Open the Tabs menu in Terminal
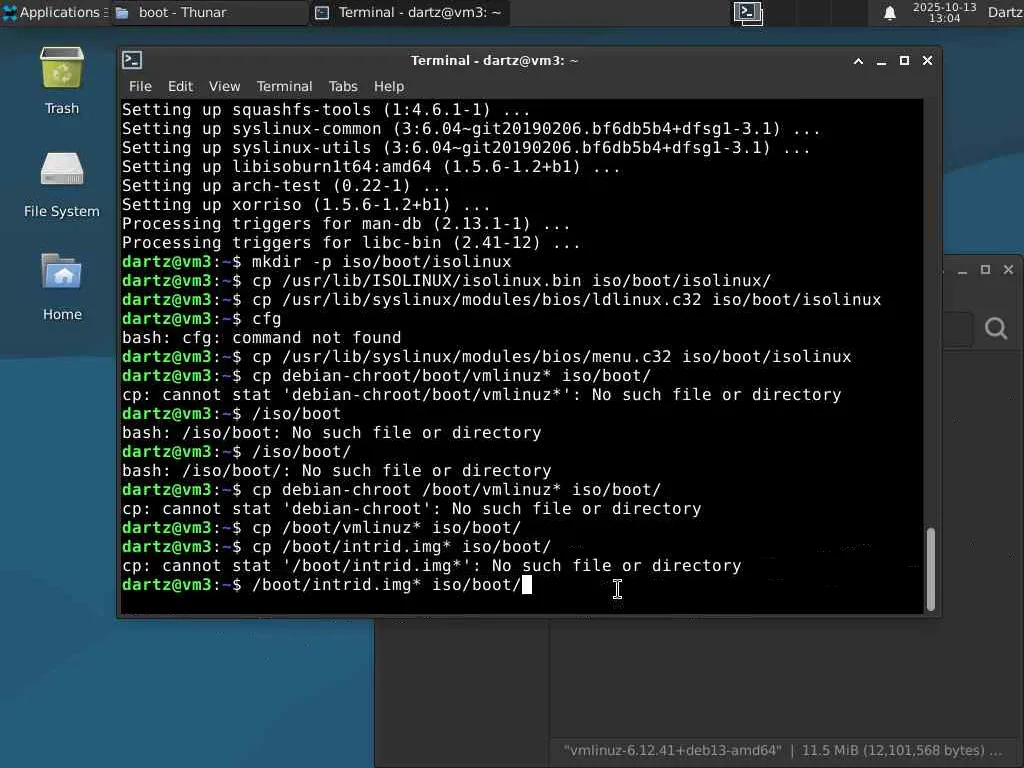The image size is (1024, 768). [343, 86]
